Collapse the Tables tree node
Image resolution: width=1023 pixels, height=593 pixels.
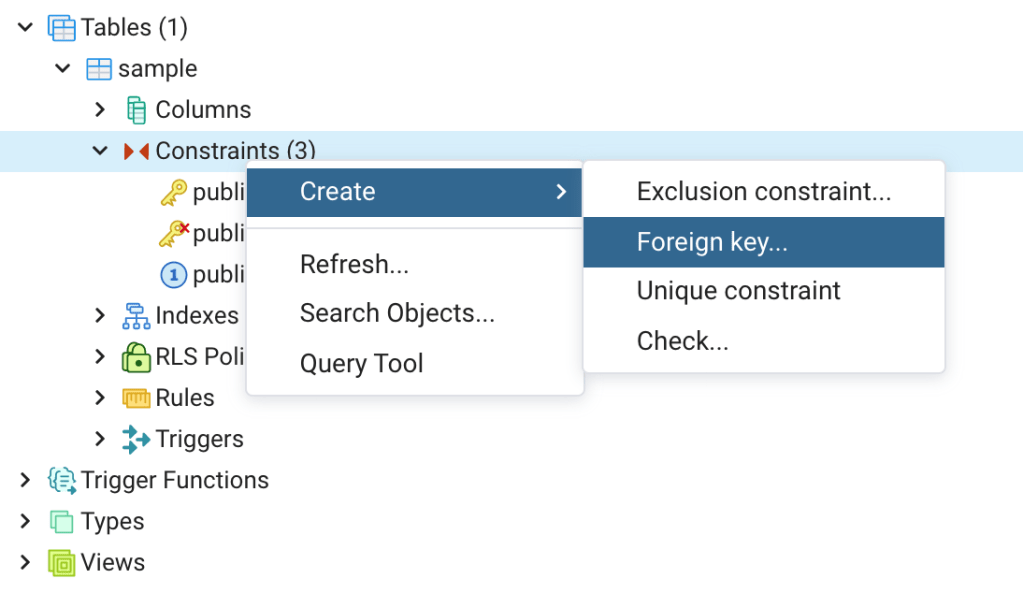point(25,28)
